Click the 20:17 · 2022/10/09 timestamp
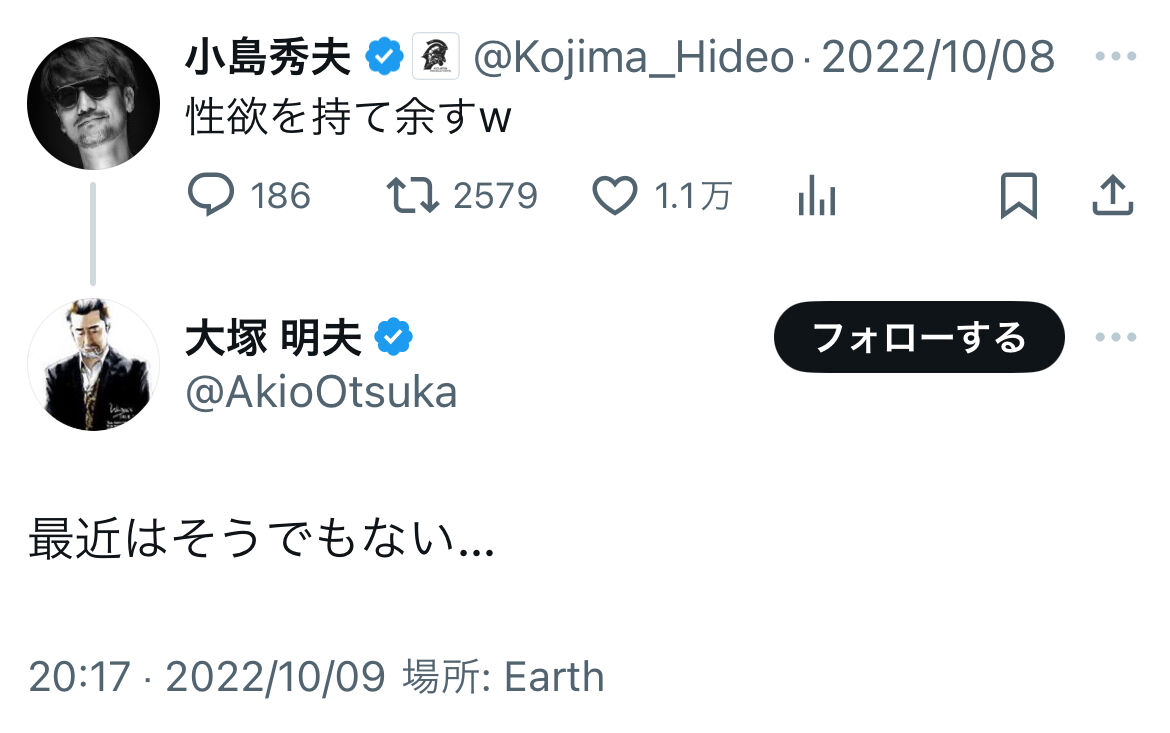The width and height of the screenshot is (1170, 733). tap(206, 677)
